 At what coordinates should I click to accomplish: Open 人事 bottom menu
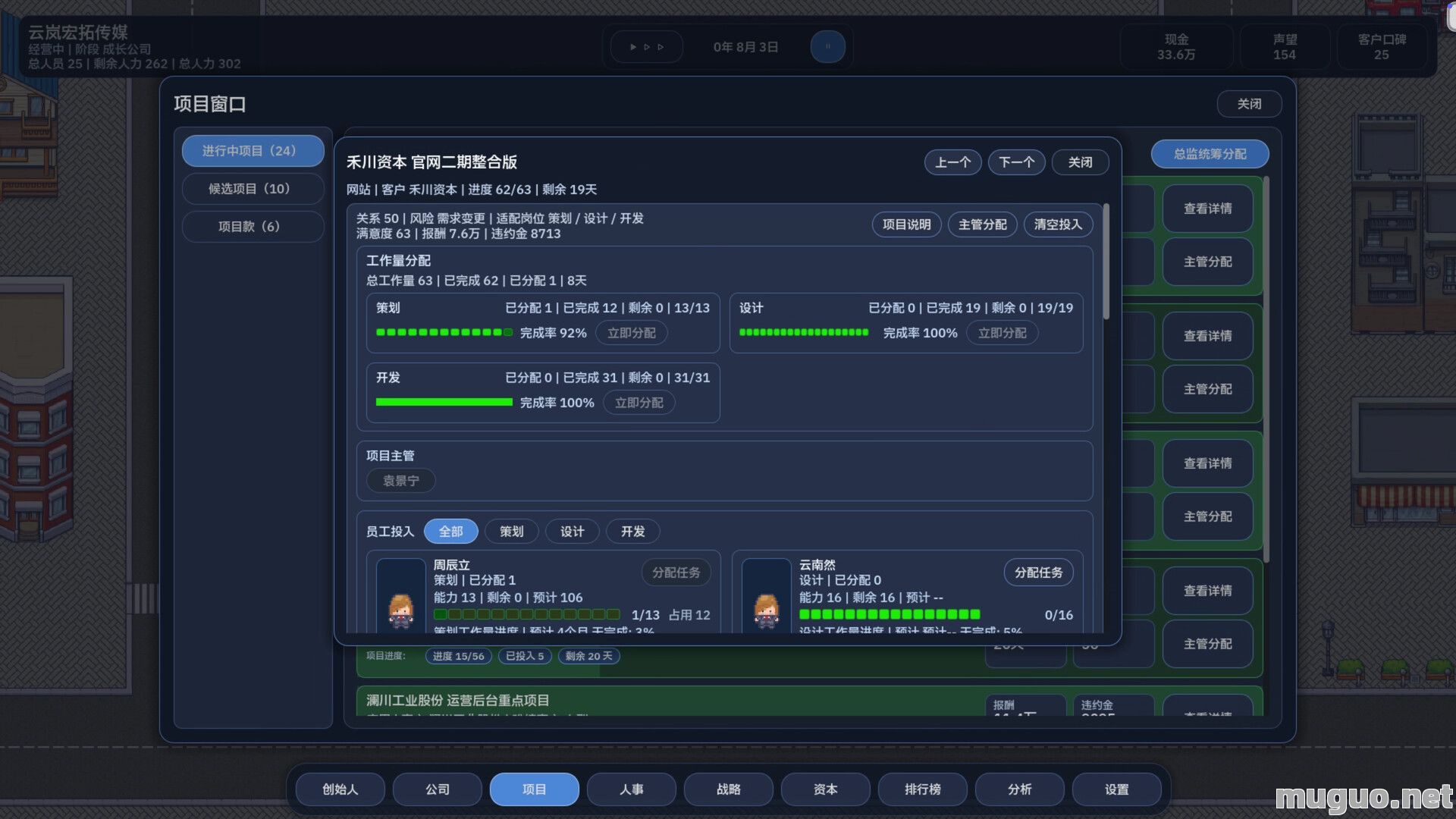631,789
